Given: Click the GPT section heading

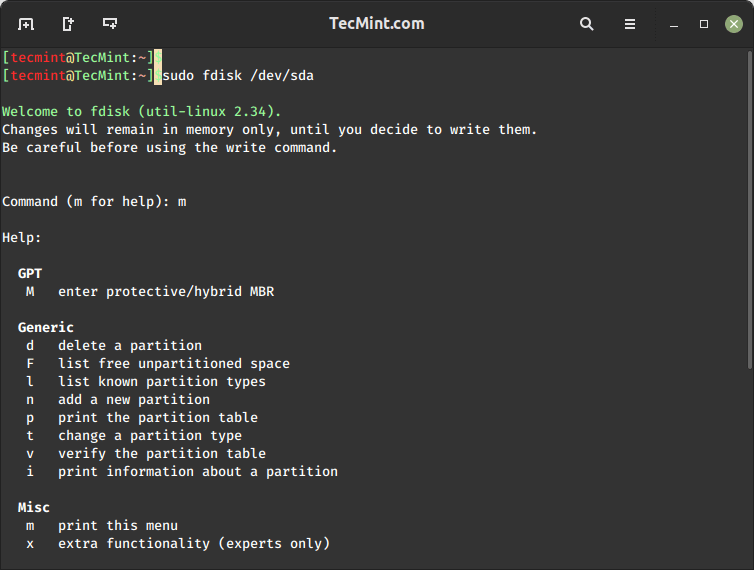Looking at the screenshot, I should pyautogui.click(x=30, y=273).
